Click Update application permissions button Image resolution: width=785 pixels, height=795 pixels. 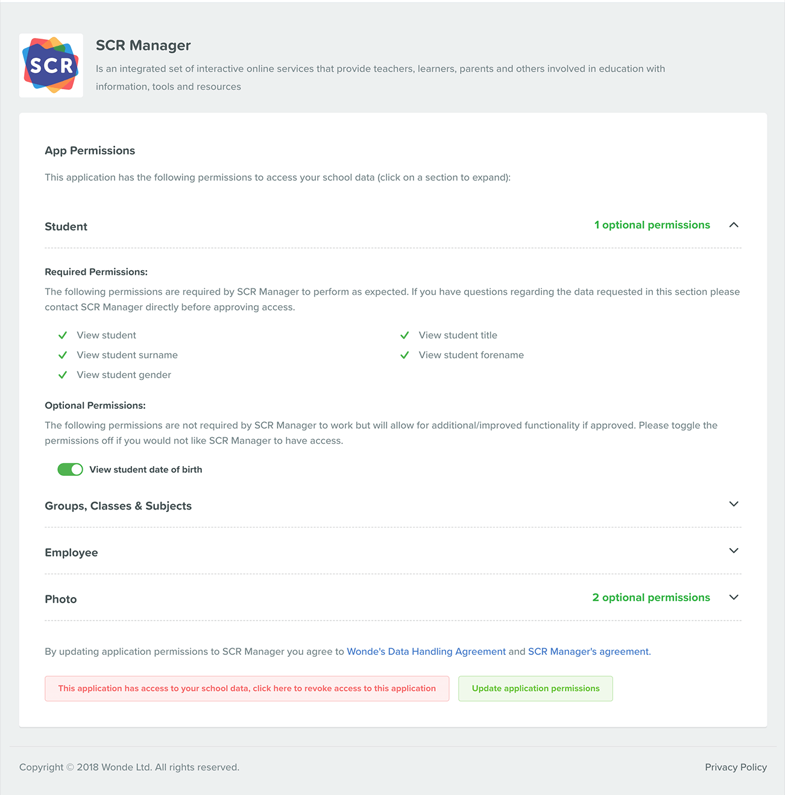click(536, 689)
